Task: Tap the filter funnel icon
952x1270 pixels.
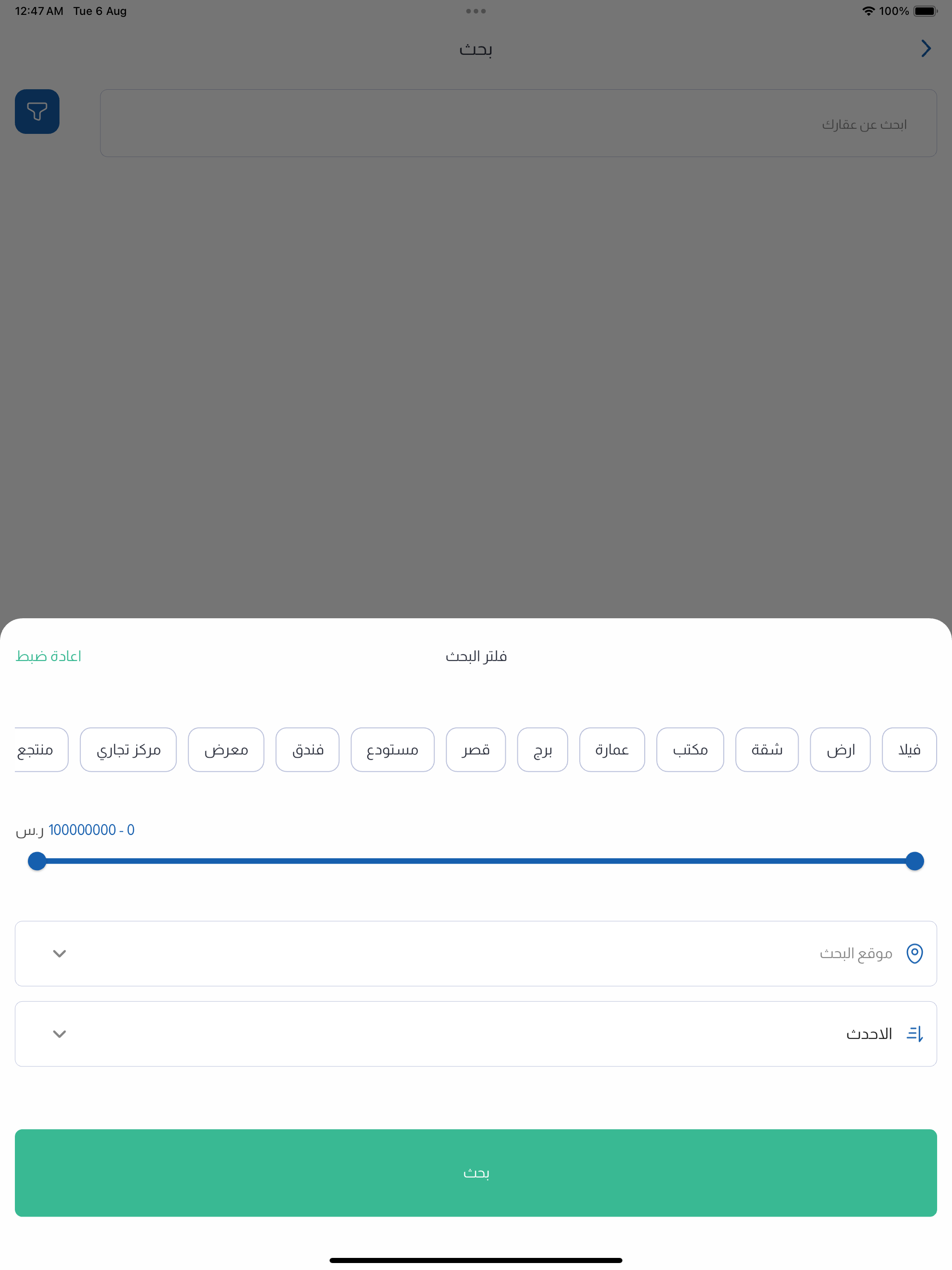Action: click(x=37, y=112)
